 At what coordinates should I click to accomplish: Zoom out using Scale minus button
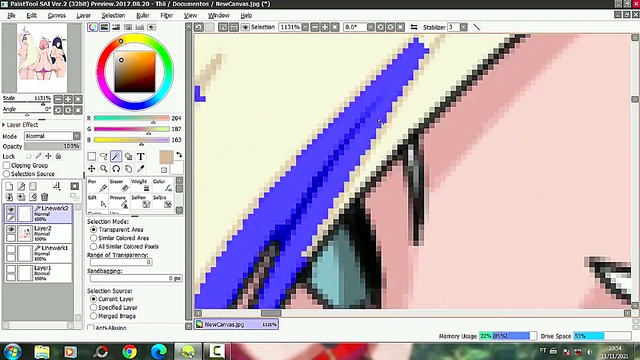coord(58,99)
